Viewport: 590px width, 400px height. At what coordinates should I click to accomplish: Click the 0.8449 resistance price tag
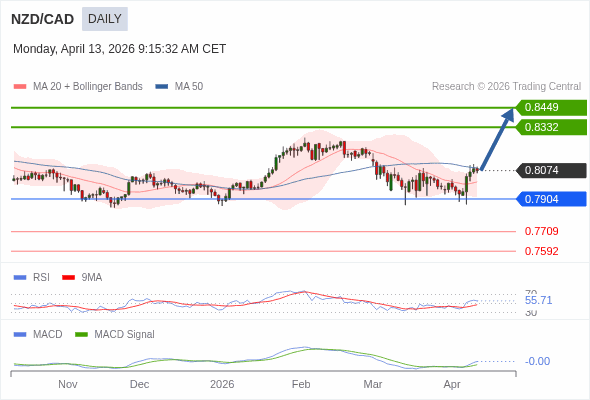click(551, 108)
